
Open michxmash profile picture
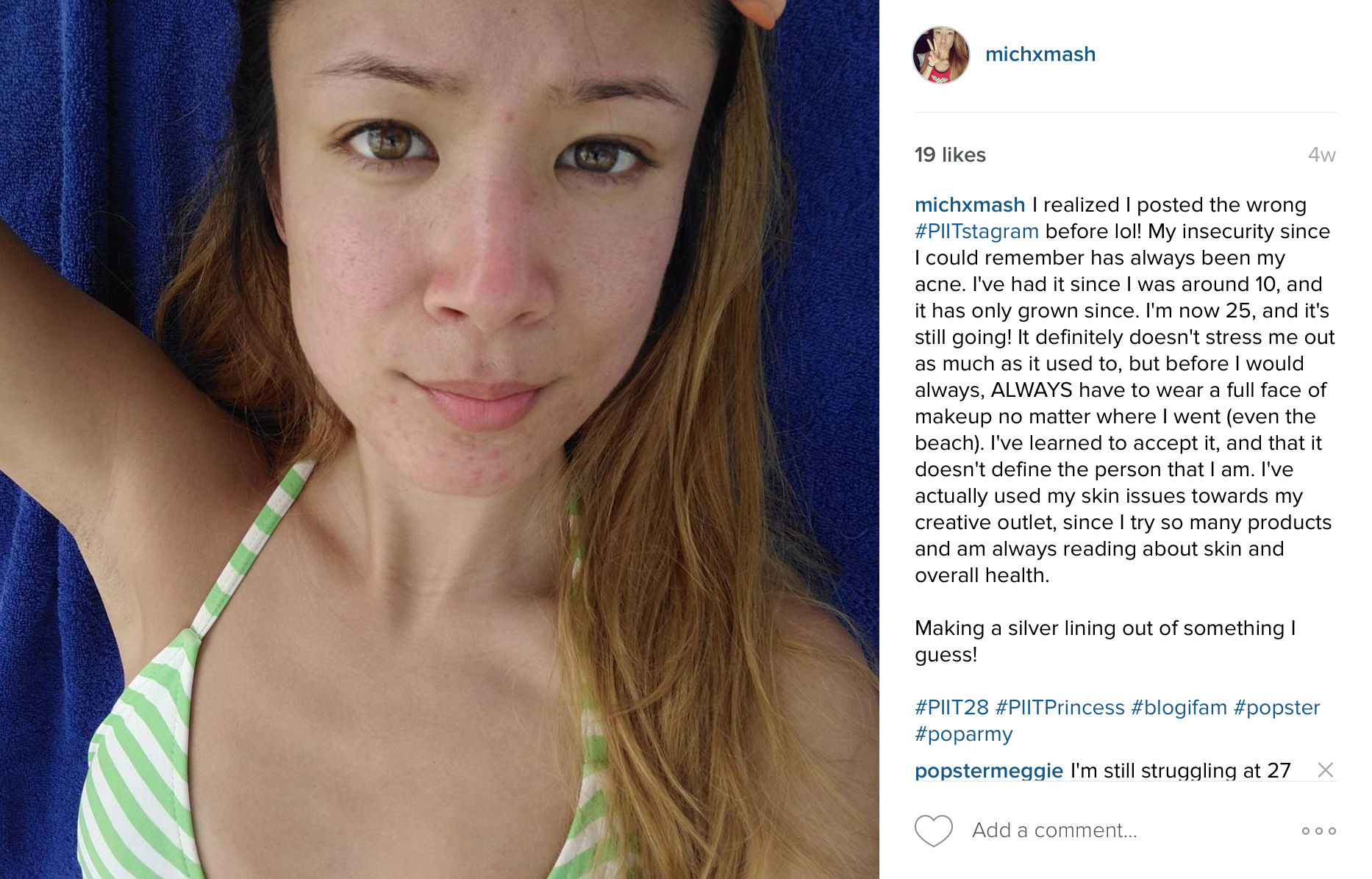point(941,55)
